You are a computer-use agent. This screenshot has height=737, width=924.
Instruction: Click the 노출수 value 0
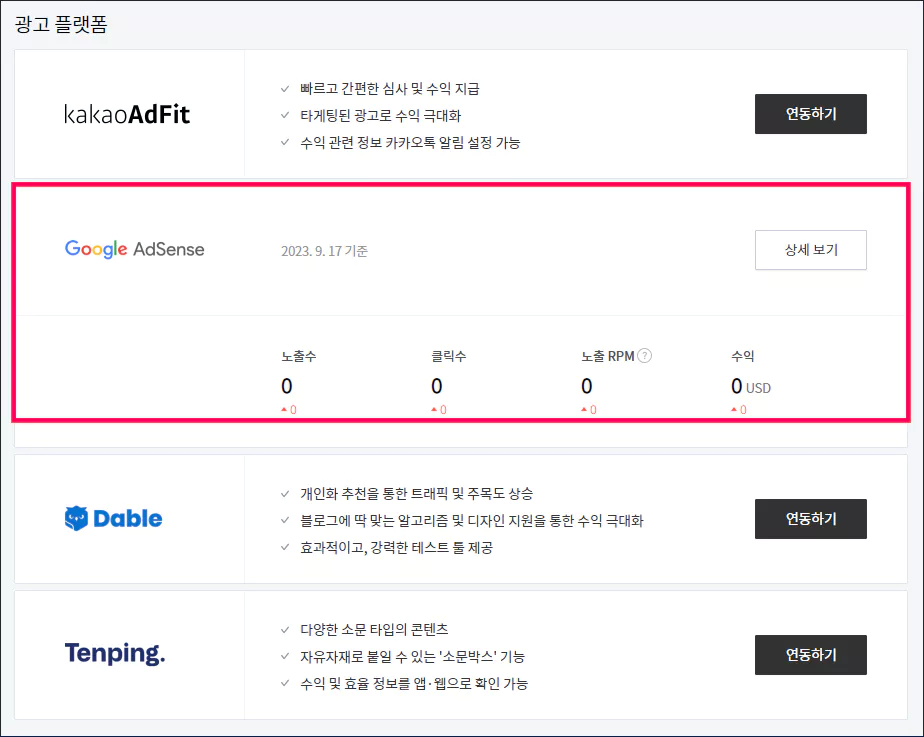[286, 386]
